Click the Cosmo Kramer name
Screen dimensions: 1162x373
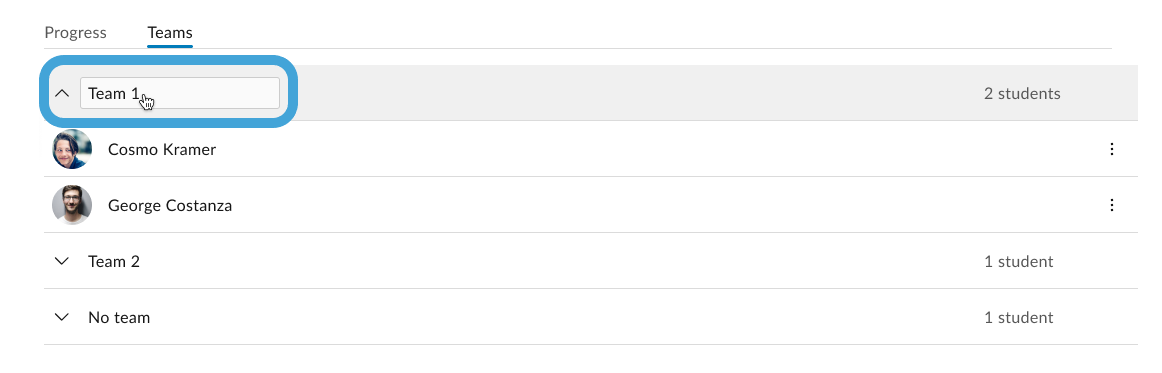coord(162,150)
